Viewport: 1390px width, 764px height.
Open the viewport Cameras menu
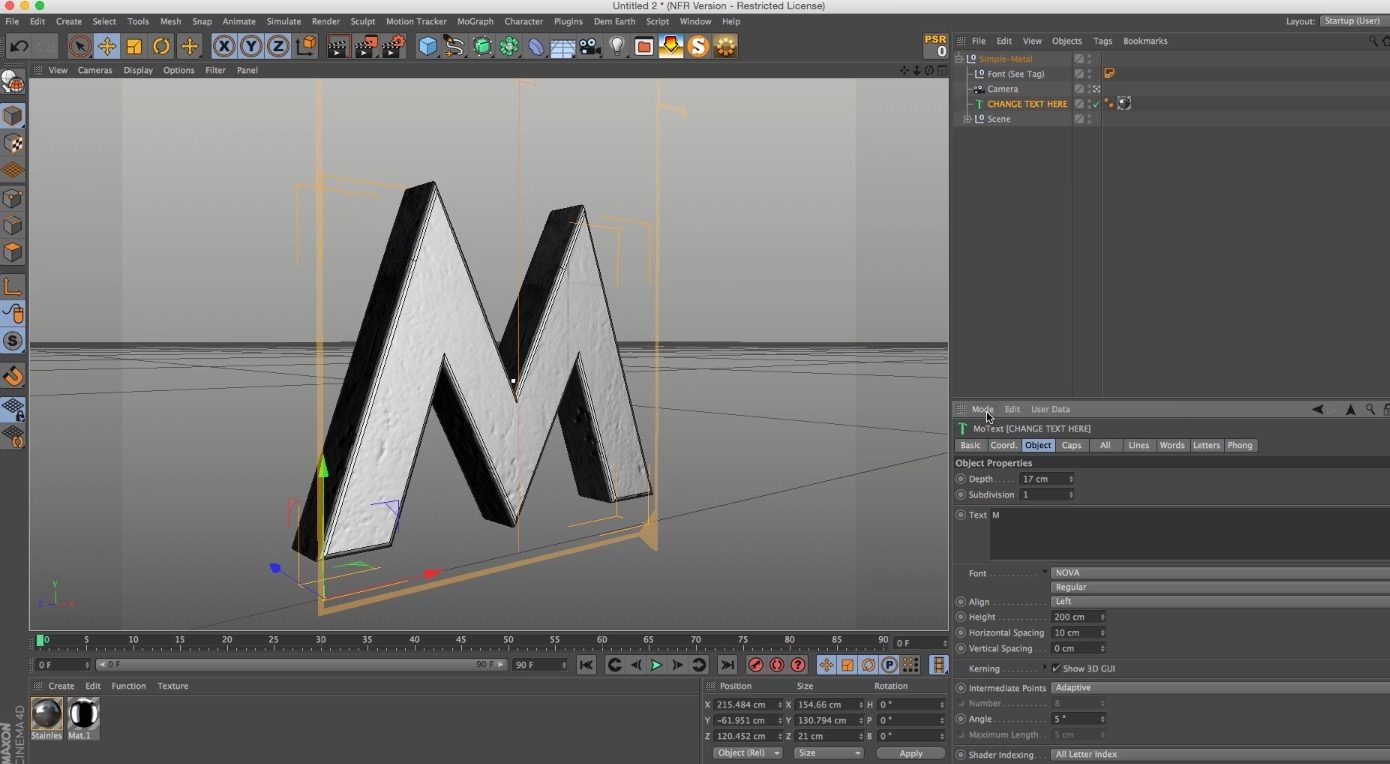tap(95, 70)
